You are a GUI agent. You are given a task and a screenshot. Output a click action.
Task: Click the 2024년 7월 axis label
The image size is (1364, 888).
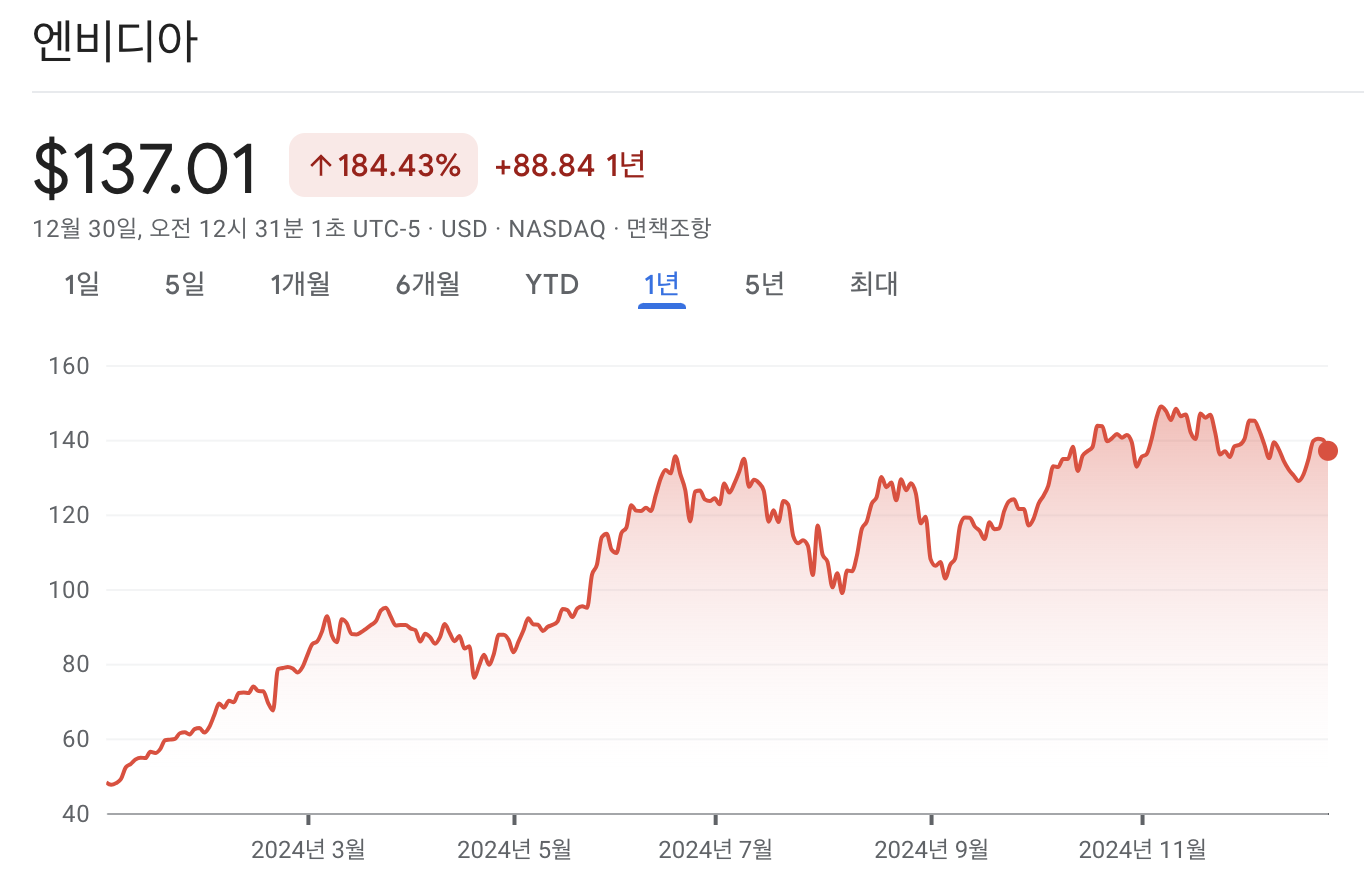(715, 849)
